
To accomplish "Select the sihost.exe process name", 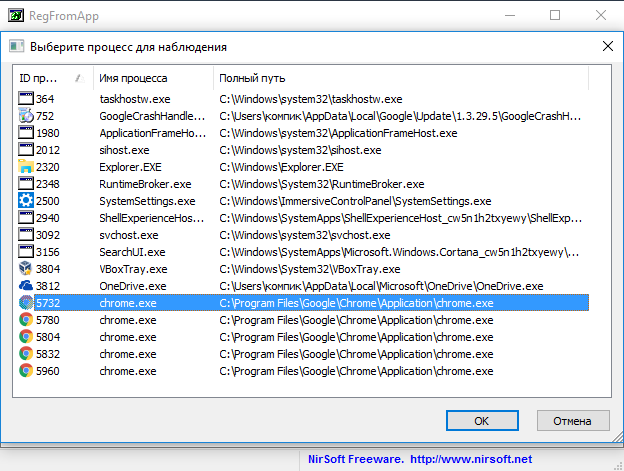I will (x=124, y=150).
